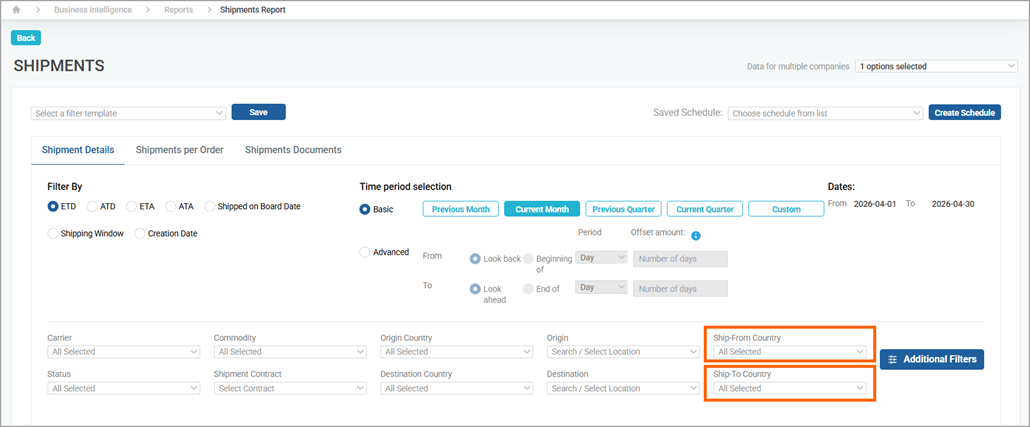The image size is (1030, 427).
Task: Open the Commodity dropdown
Action: coord(290,352)
